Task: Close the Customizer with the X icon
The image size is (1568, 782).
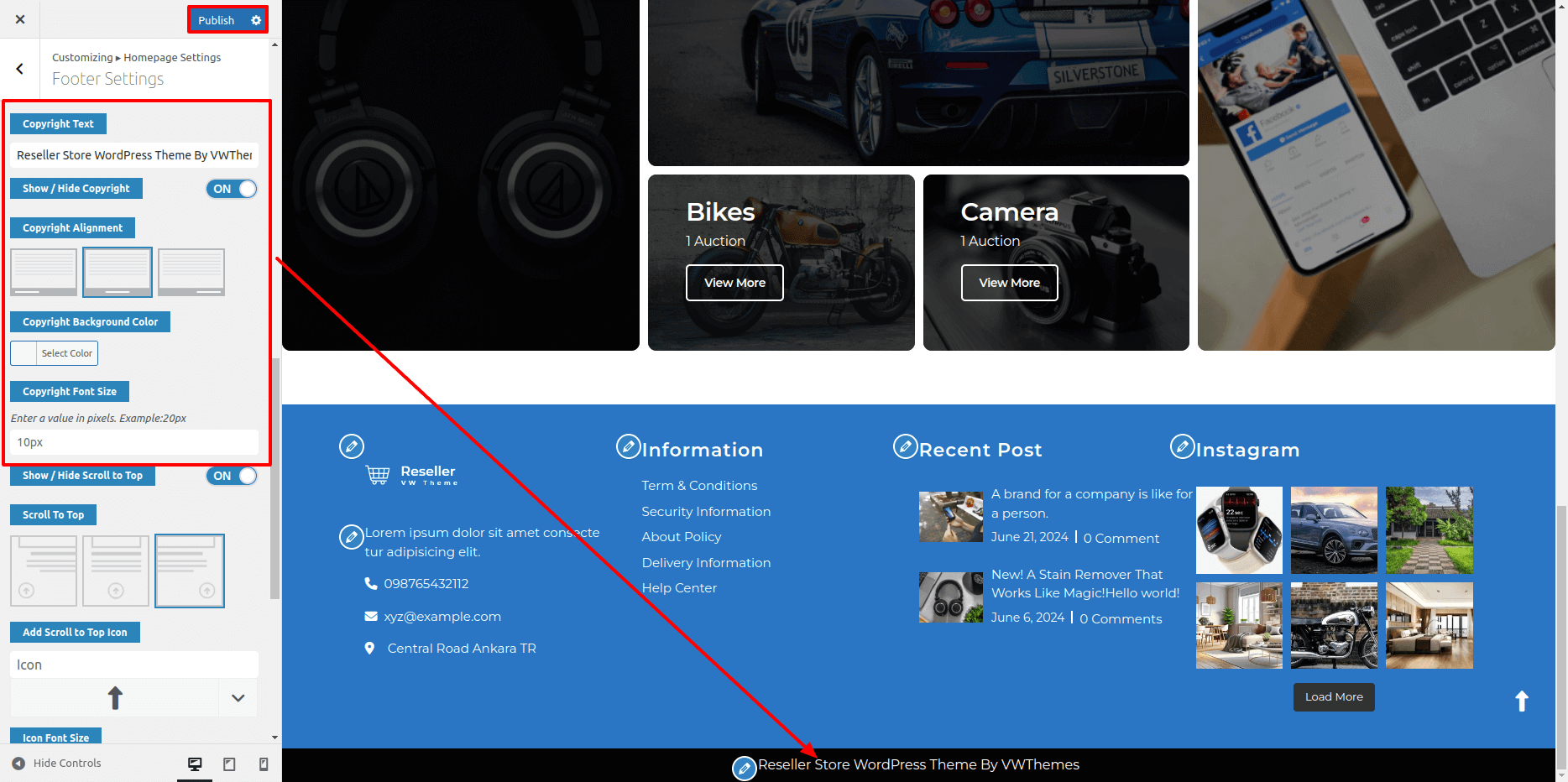Action: point(20,19)
